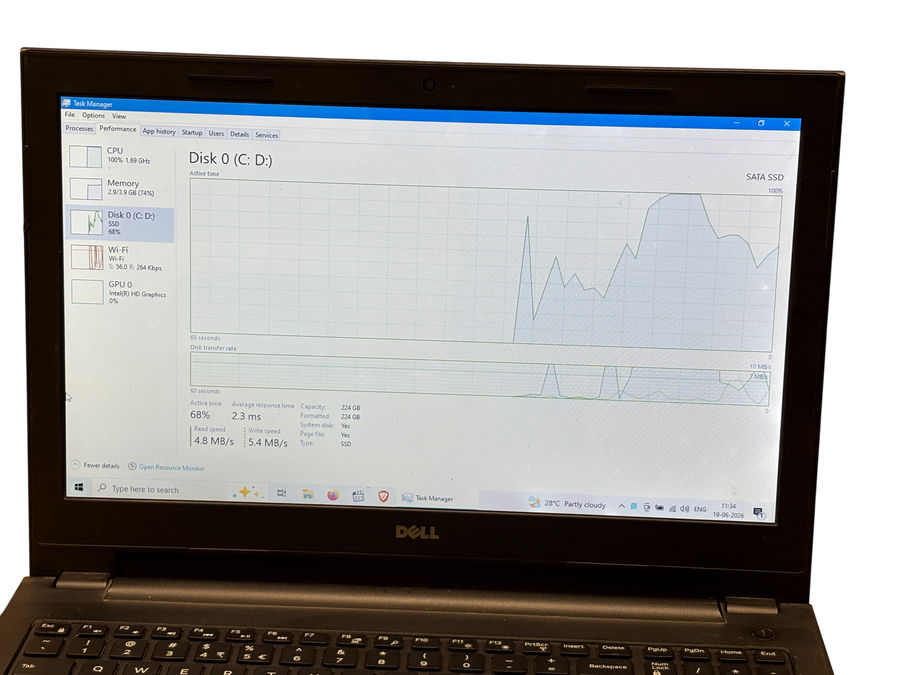The height and width of the screenshot is (675, 900).
Task: Click the sparkle search highlights icon
Action: [x=247, y=492]
